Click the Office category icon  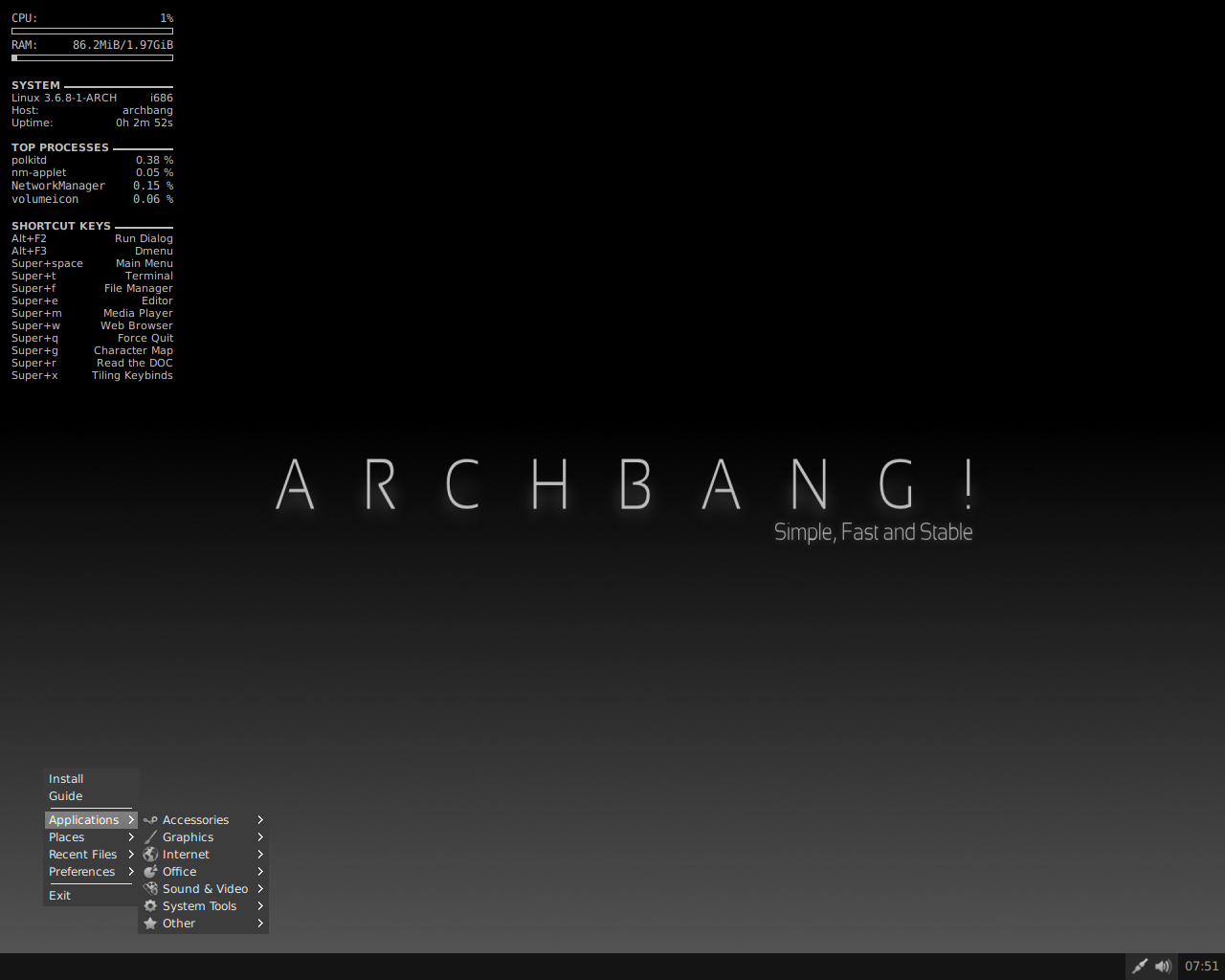pyautogui.click(x=150, y=872)
